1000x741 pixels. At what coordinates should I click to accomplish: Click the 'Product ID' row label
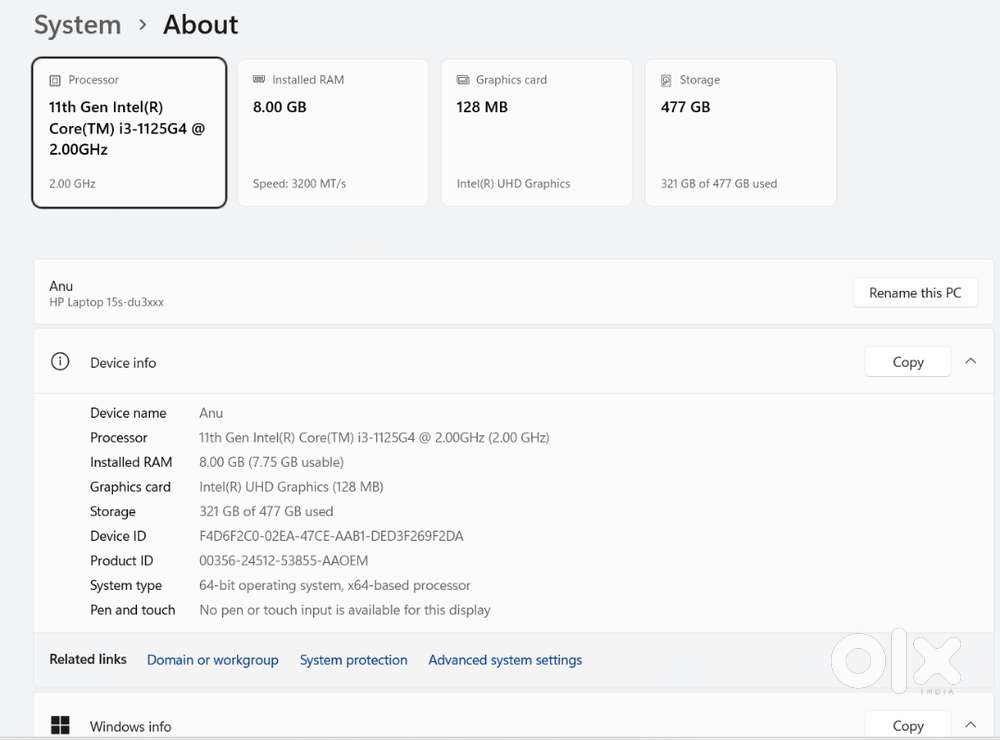point(122,561)
